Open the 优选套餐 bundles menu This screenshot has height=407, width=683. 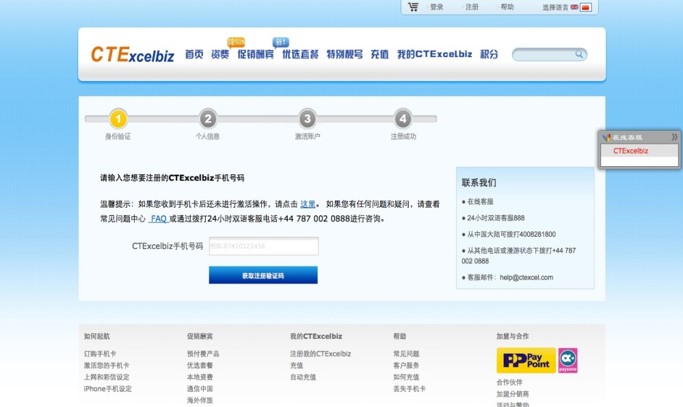point(300,54)
